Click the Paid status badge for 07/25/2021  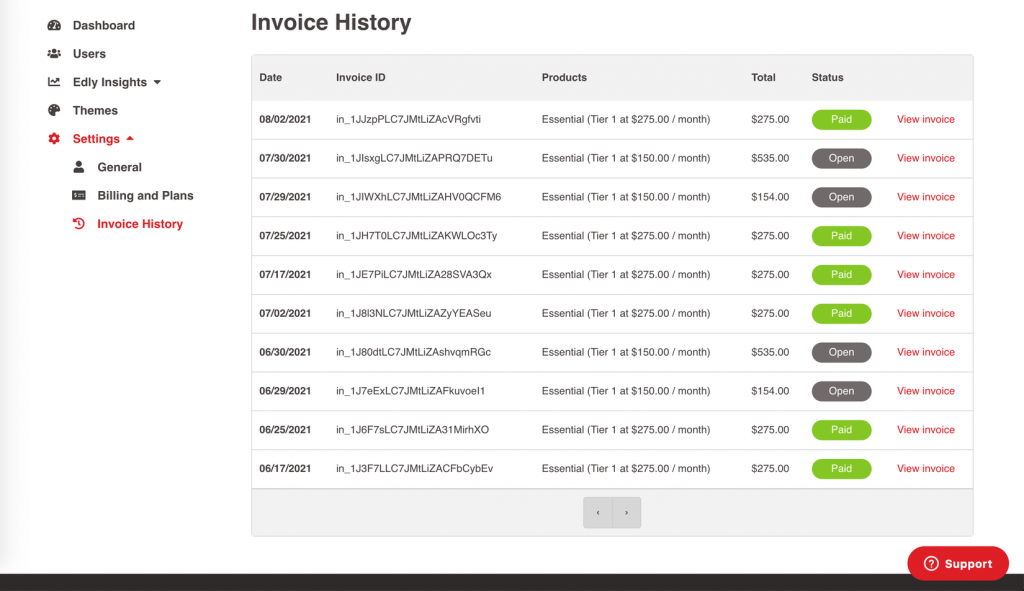[x=841, y=236]
